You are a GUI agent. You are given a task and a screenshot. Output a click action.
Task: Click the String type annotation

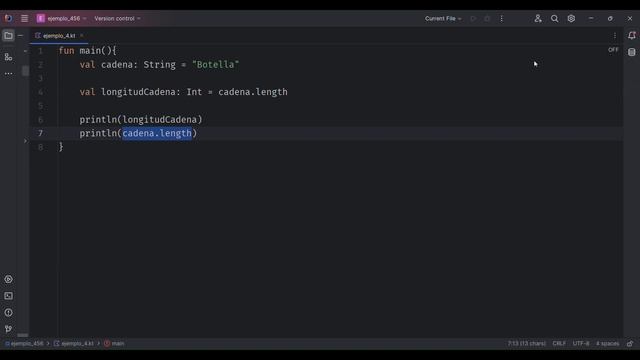click(x=160, y=64)
